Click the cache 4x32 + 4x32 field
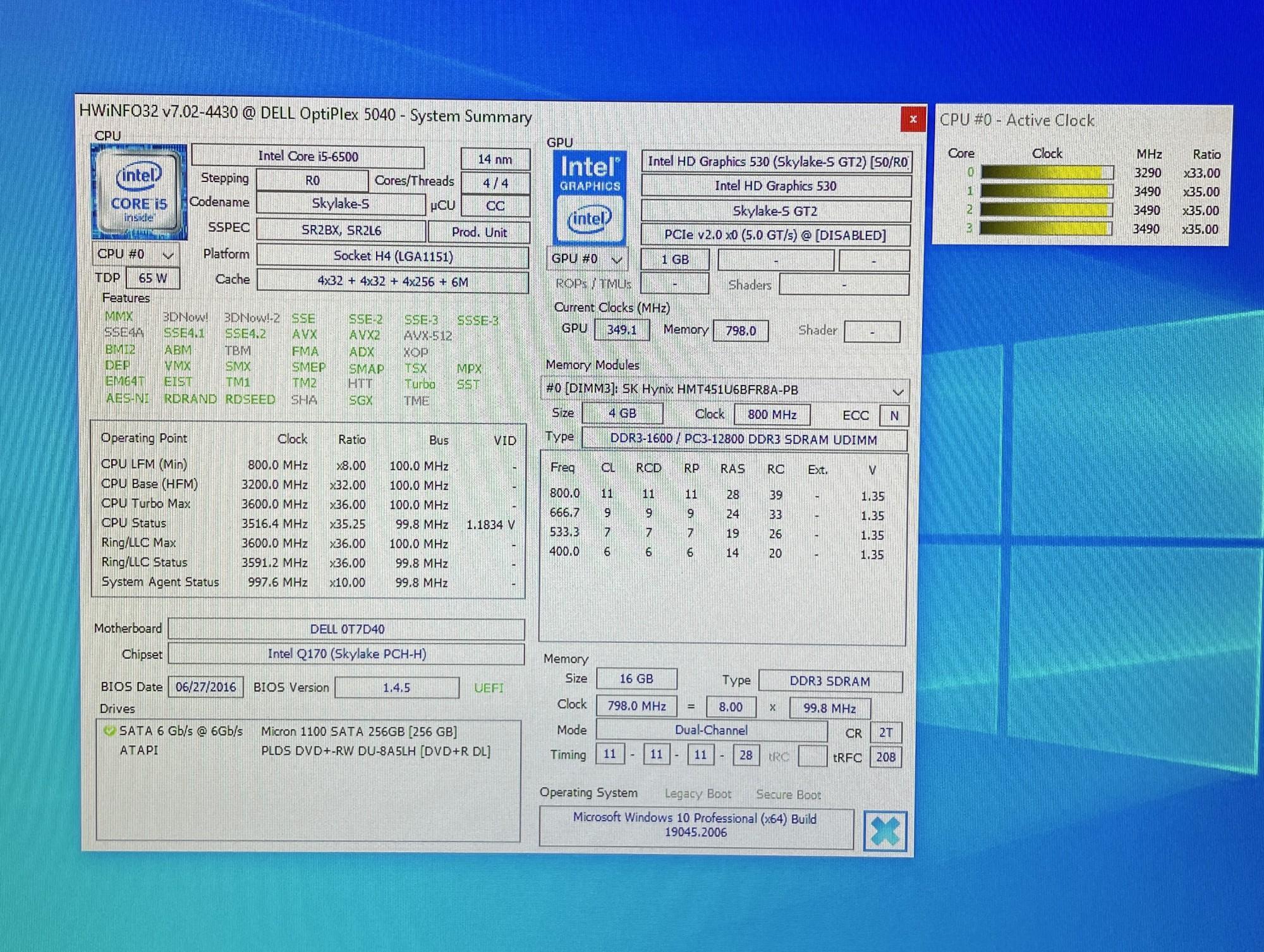This screenshot has height=952, width=1264. tap(392, 282)
